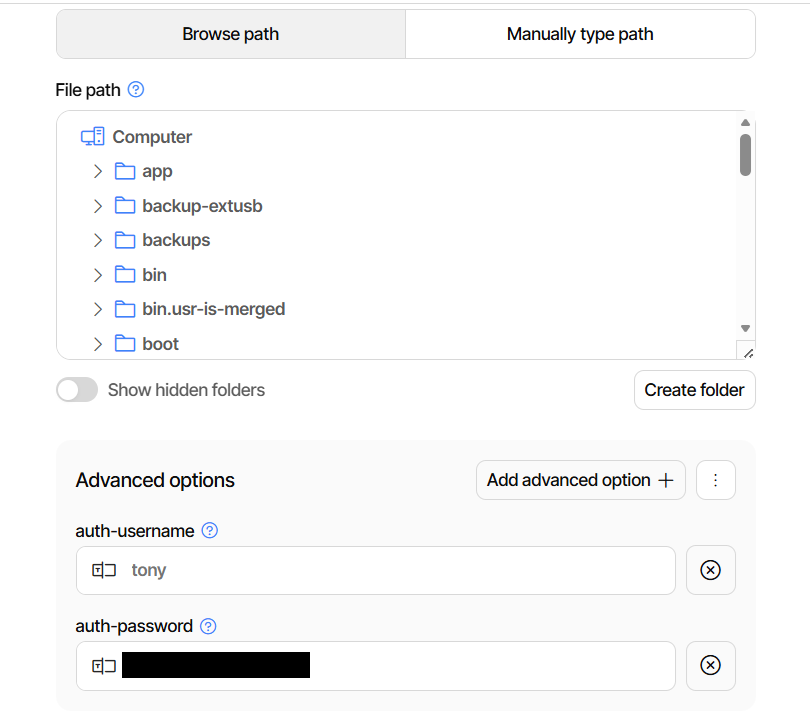Click Add advanced option button
810x713 pixels.
coord(581,480)
